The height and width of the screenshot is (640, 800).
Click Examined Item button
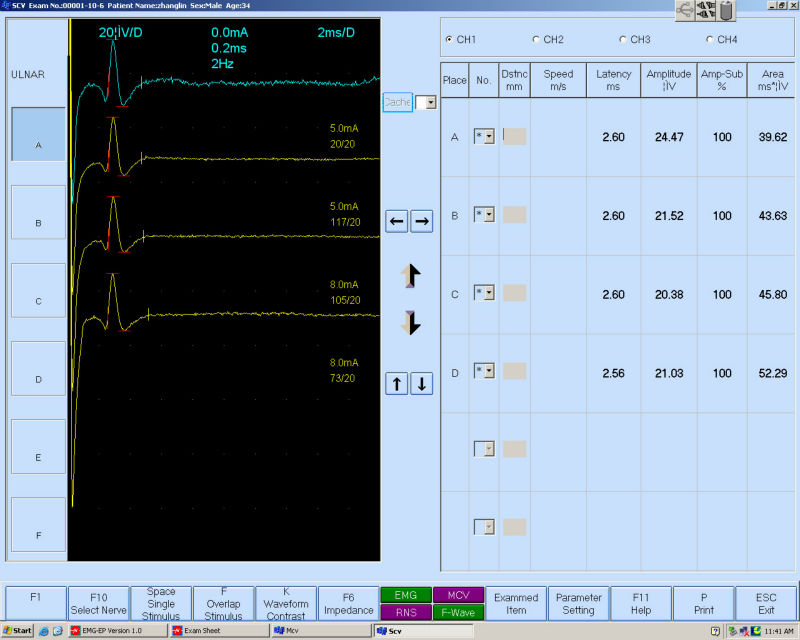(516, 603)
